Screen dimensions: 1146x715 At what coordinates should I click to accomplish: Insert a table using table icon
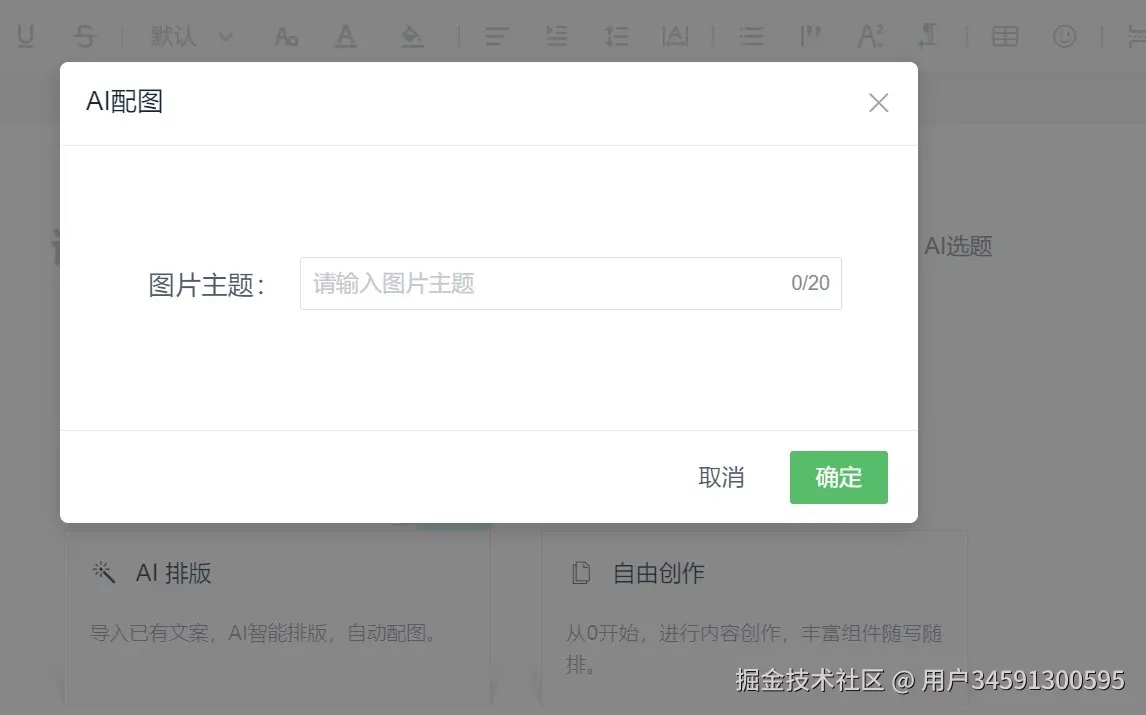coord(1005,36)
